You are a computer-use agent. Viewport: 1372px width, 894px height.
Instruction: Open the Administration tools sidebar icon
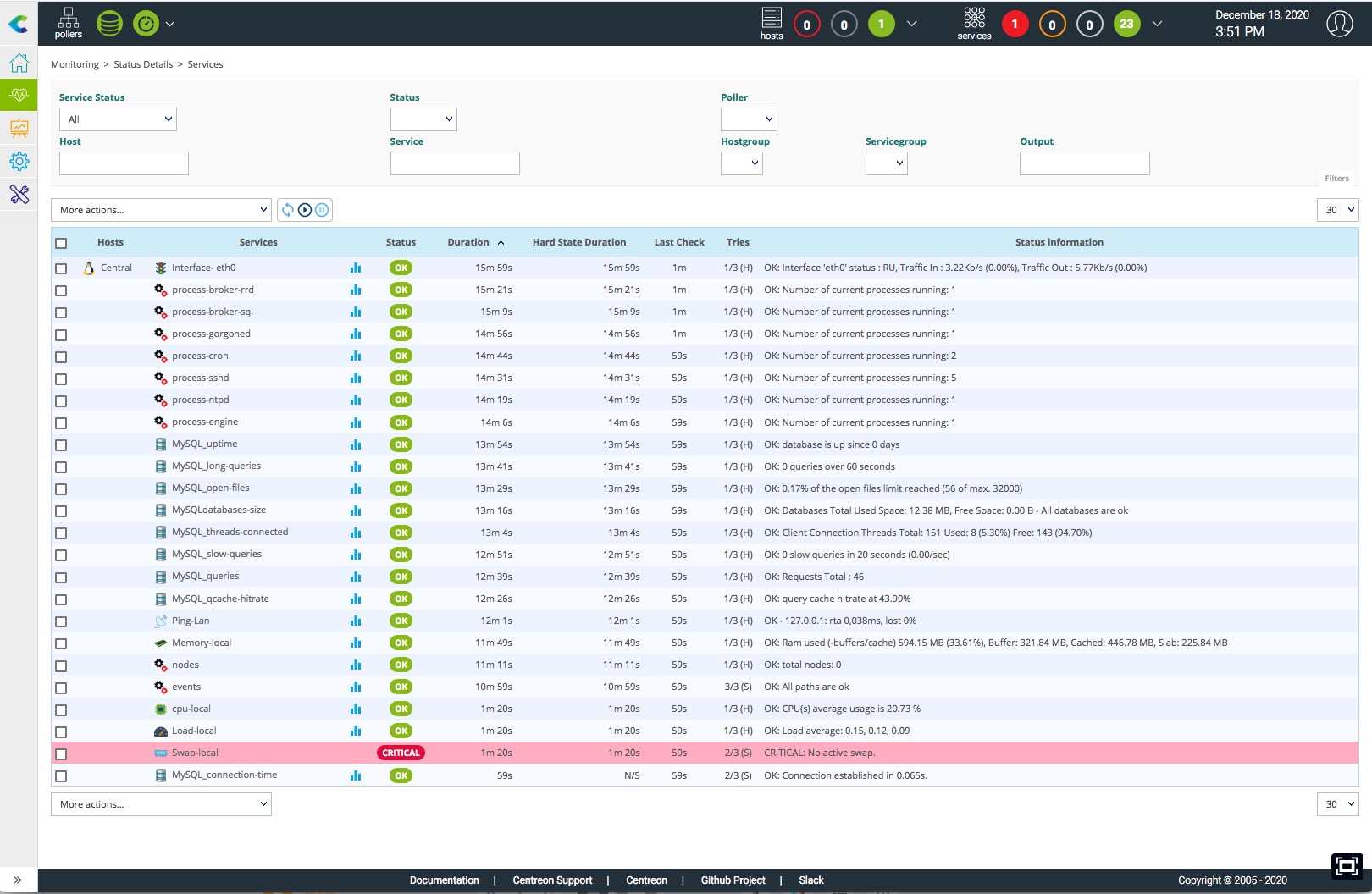pos(19,195)
